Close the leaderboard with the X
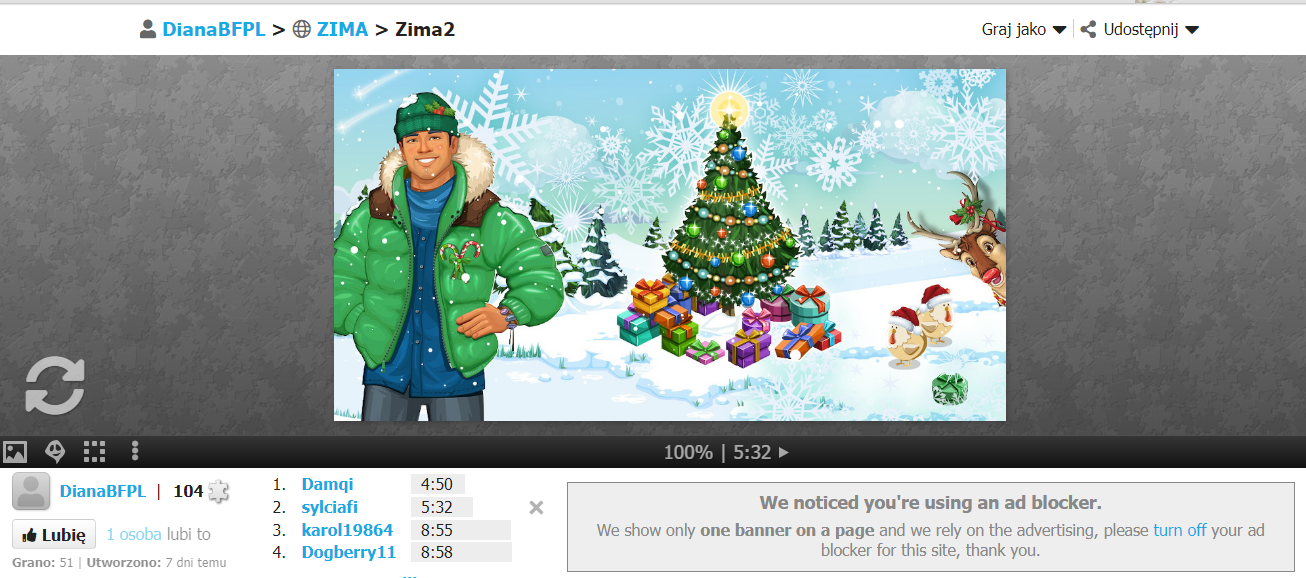 tap(536, 507)
